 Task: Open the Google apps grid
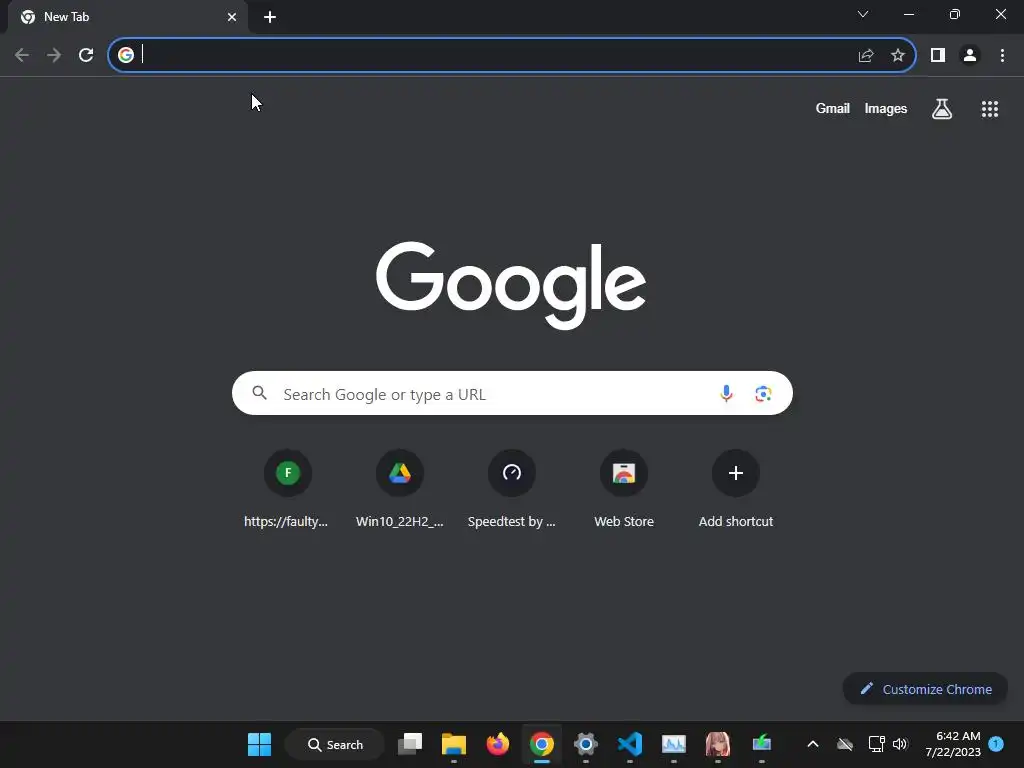click(x=990, y=109)
